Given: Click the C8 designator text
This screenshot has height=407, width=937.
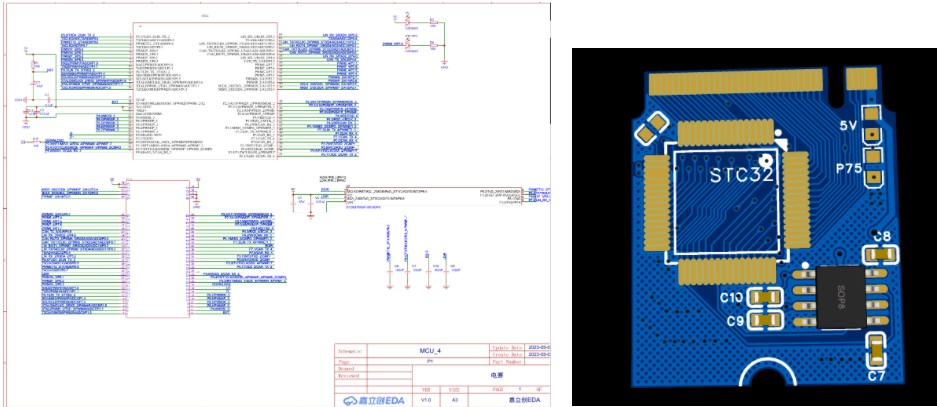Looking at the screenshot, I should [883, 237].
